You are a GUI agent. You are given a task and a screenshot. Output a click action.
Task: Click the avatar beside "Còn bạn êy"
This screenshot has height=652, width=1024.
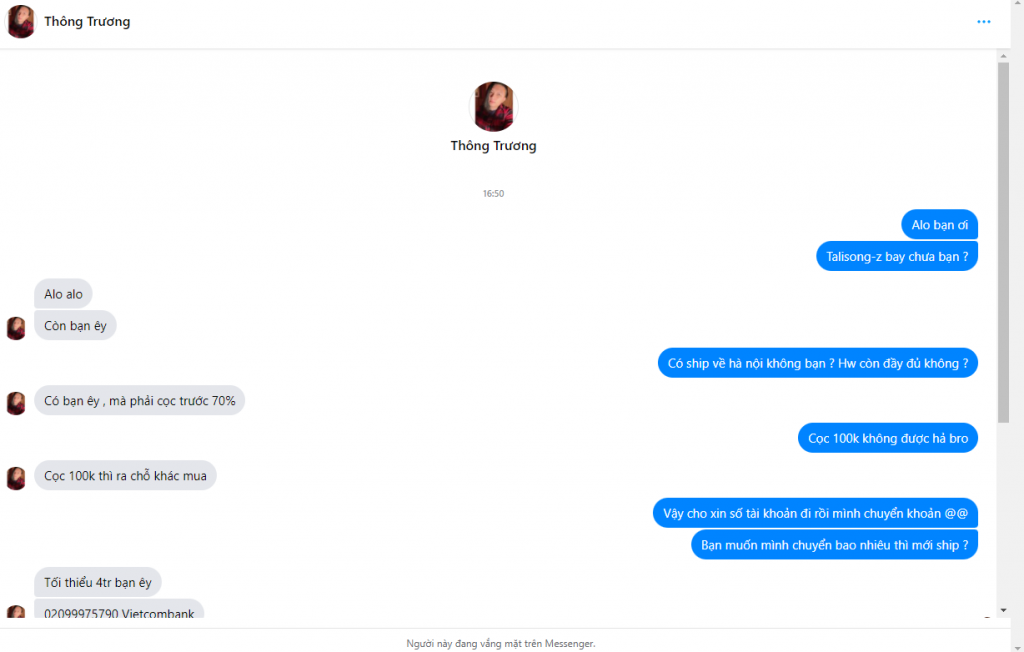16,328
